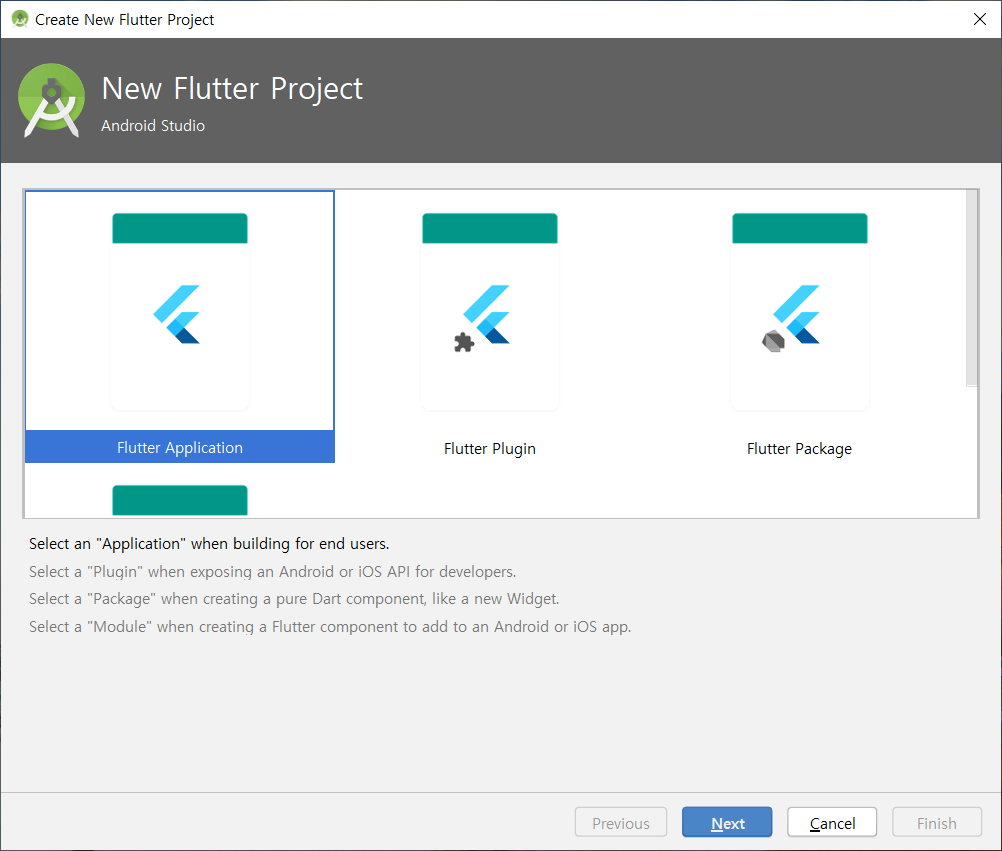
Task: Click the small Android Studio title bar icon
Action: 20,19
